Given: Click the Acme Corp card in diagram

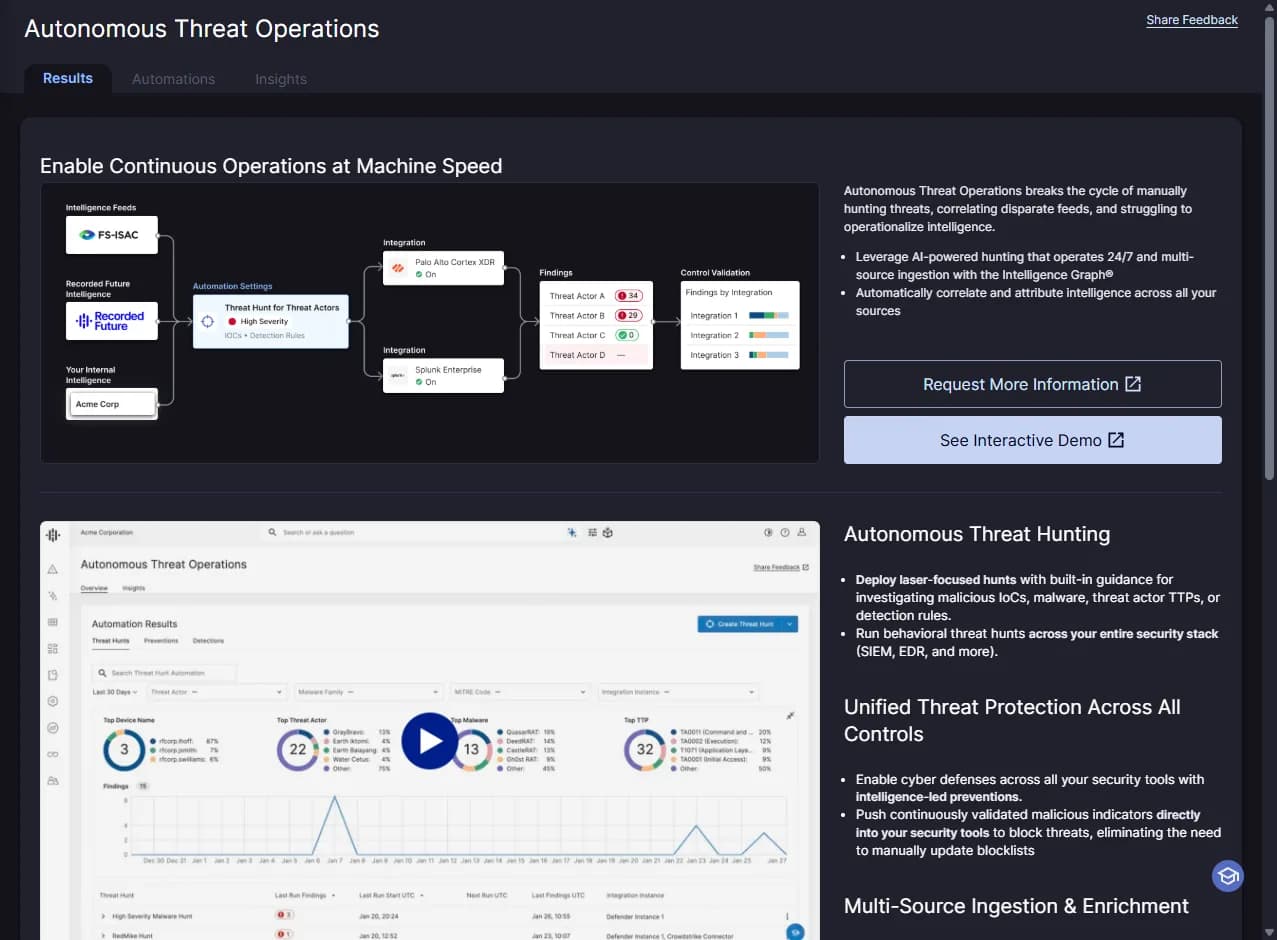Looking at the screenshot, I should [x=112, y=404].
